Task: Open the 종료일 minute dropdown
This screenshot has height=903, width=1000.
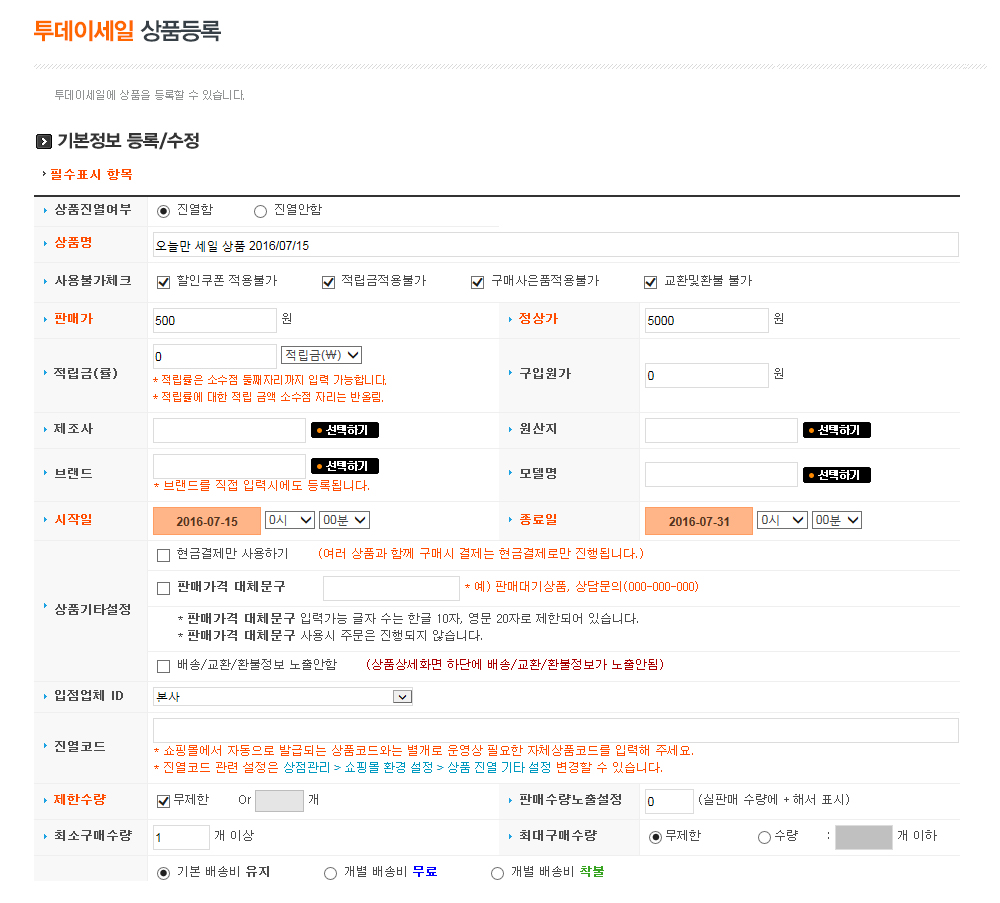Action: [x=837, y=520]
